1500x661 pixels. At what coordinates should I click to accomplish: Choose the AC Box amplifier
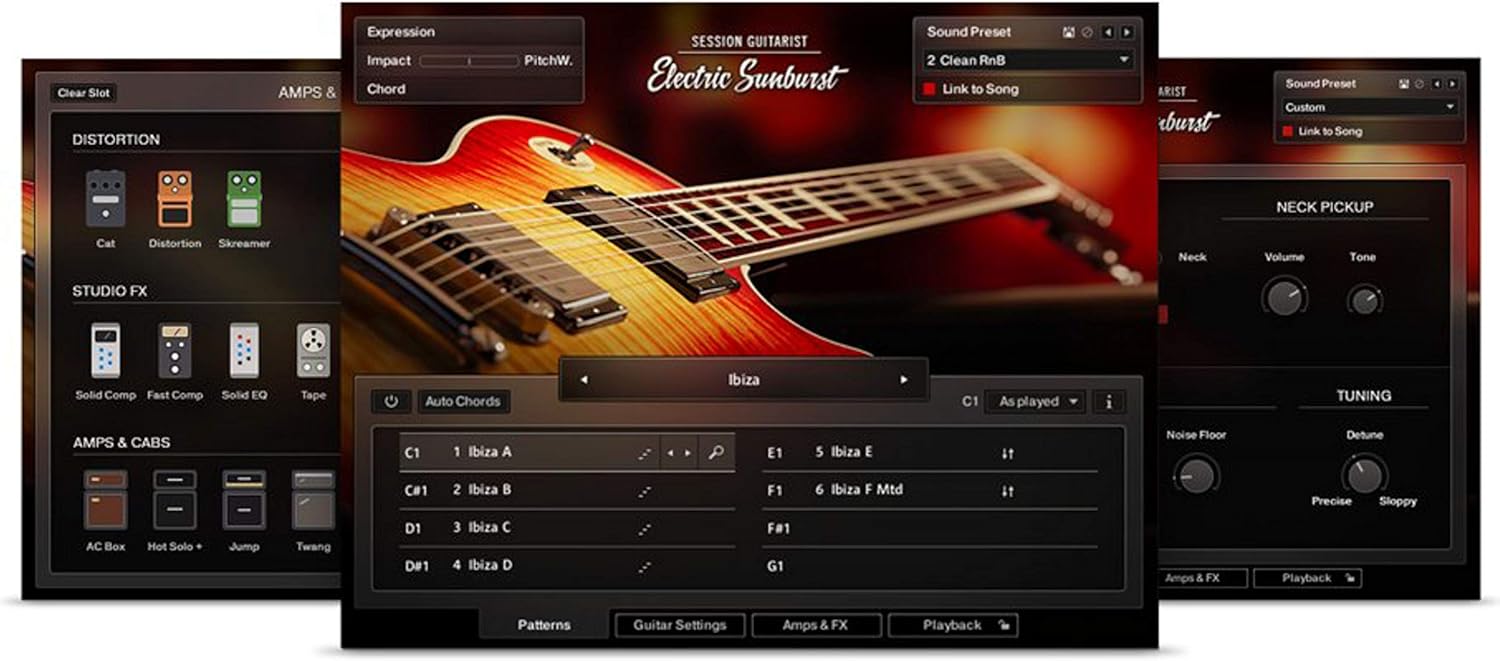coord(105,500)
